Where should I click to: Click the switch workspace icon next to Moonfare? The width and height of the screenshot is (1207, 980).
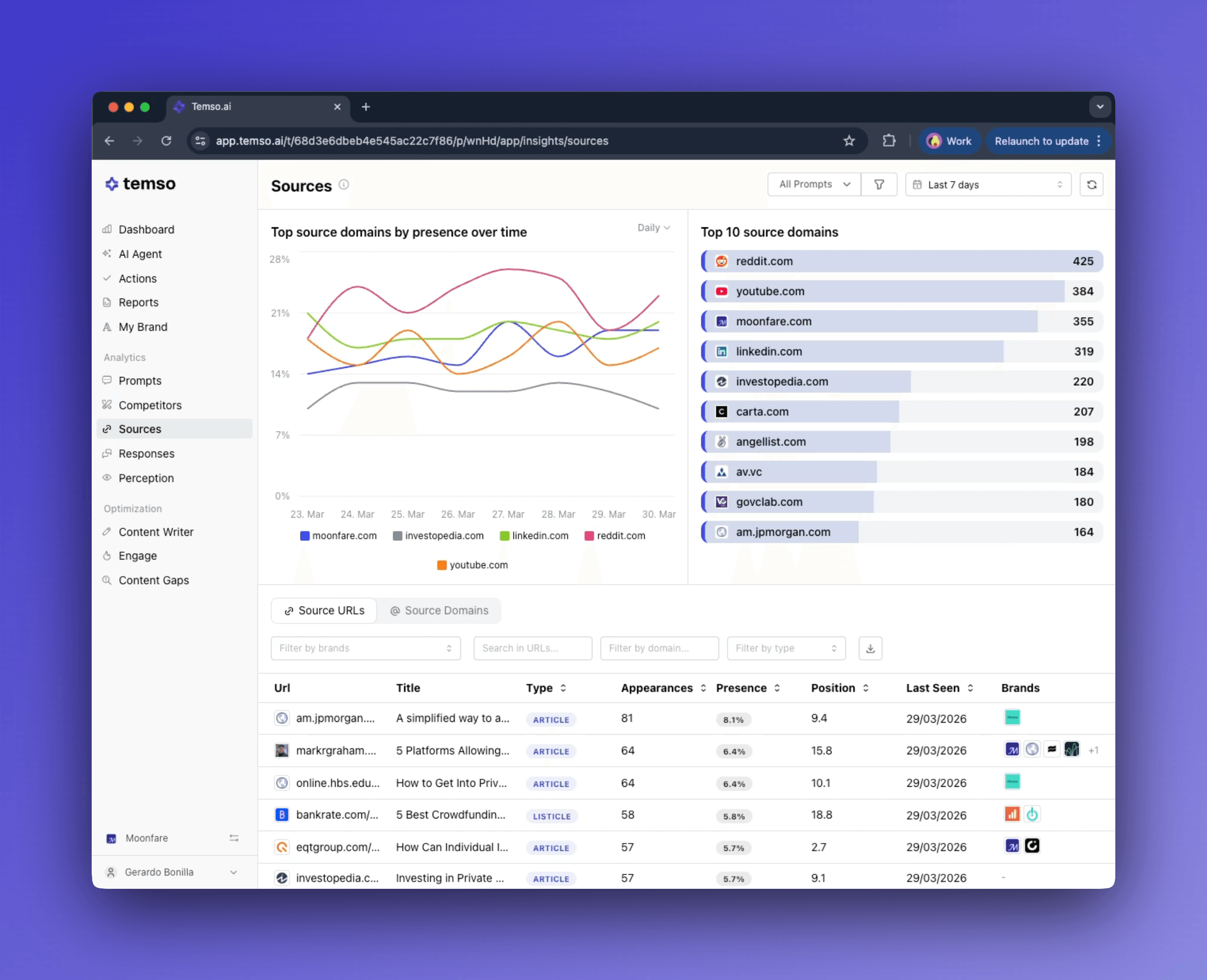[x=234, y=838]
